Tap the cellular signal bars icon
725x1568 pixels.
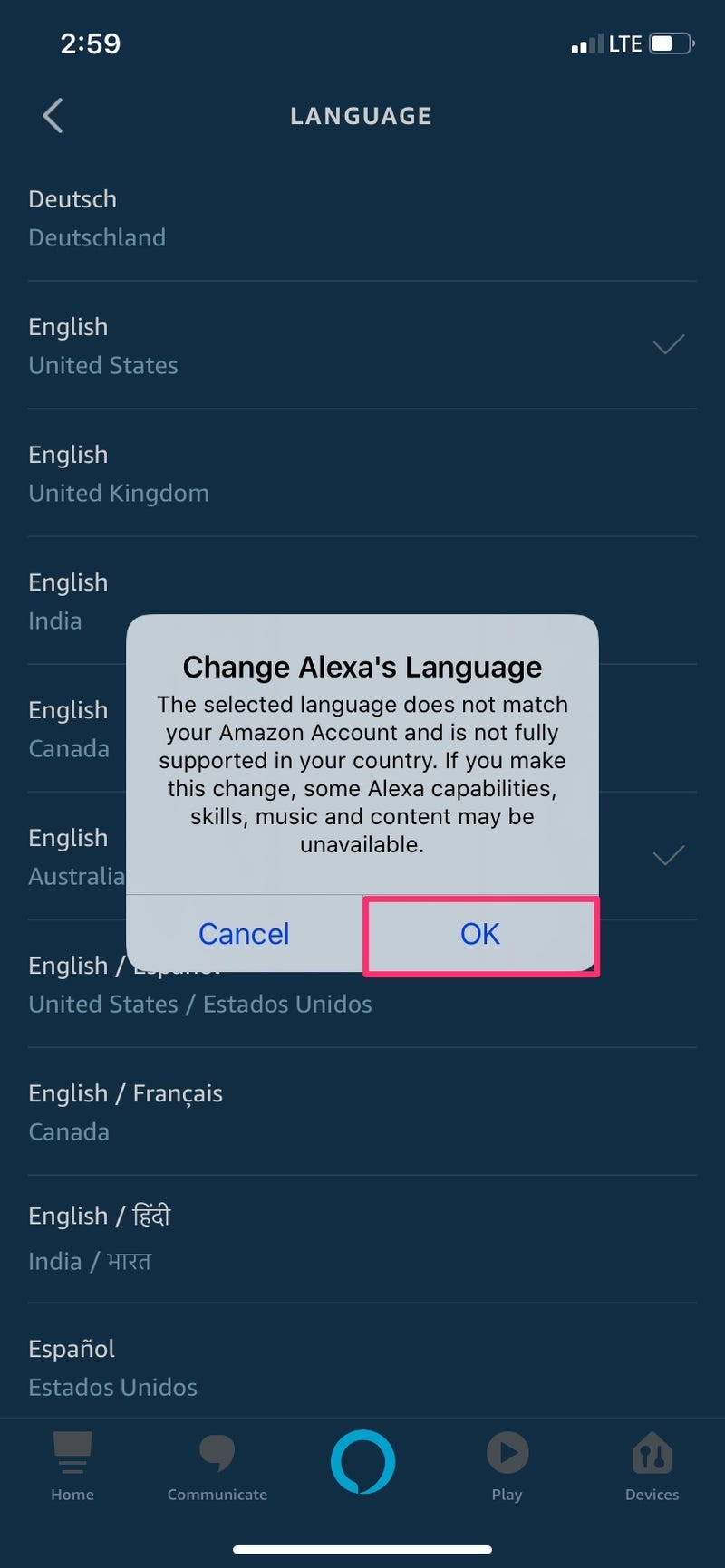coord(585,44)
